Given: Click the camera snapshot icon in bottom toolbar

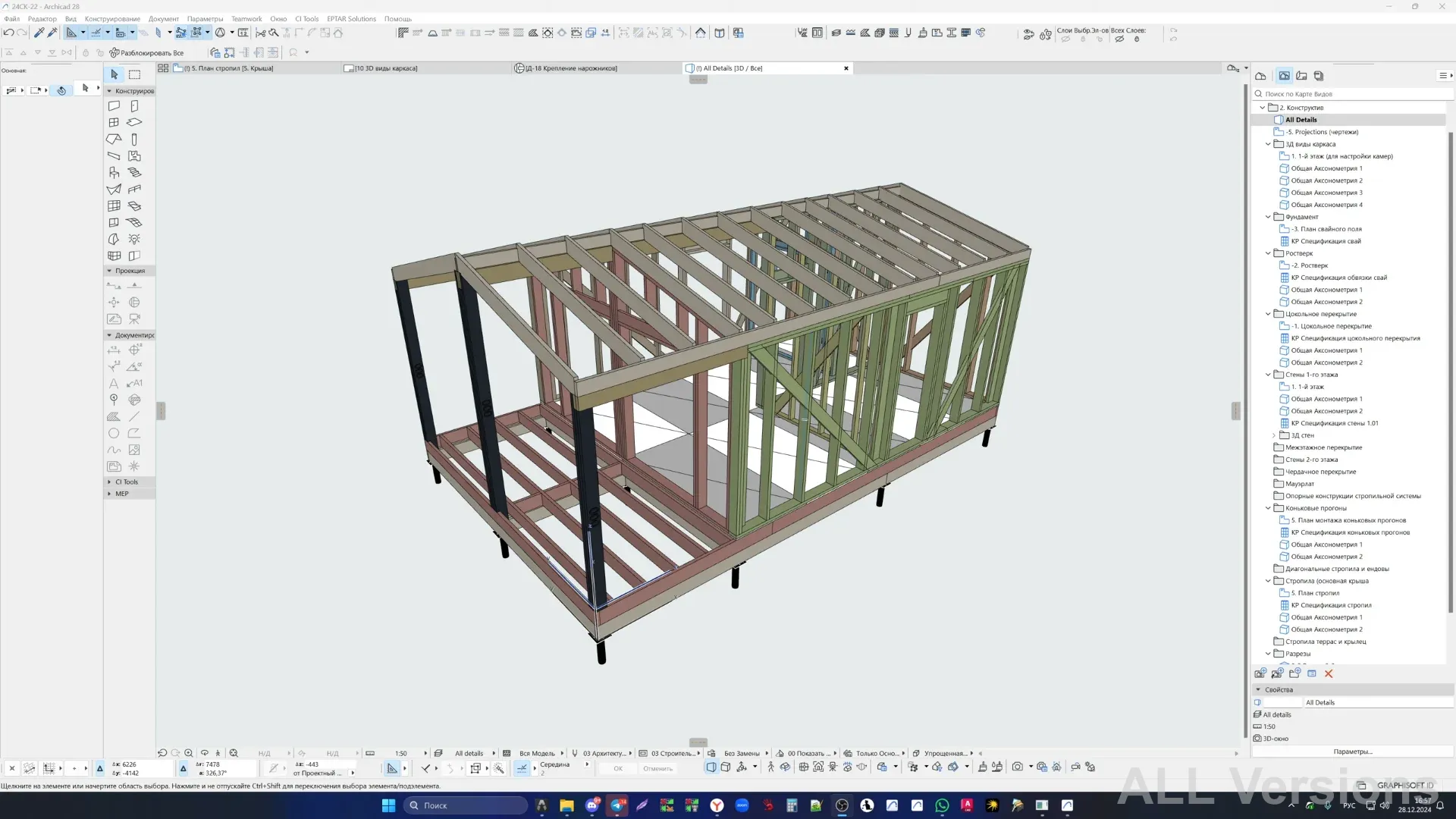Looking at the screenshot, I should click(x=1018, y=767).
